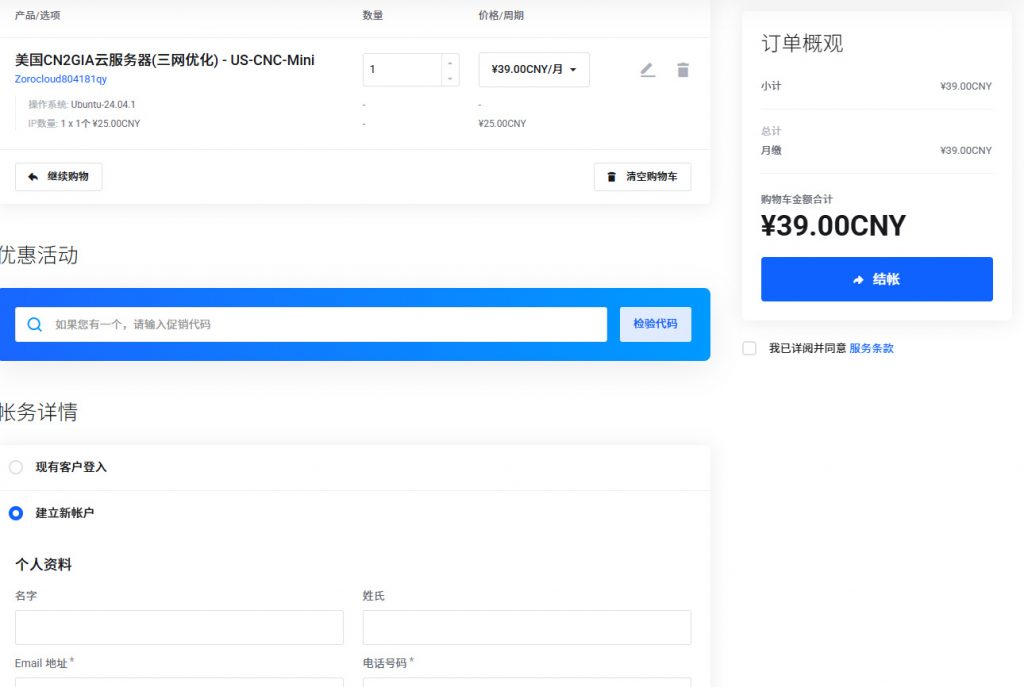The width and height of the screenshot is (1024, 687).
Task: Select the 现有客户登入 radio option
Action: click(x=15, y=467)
